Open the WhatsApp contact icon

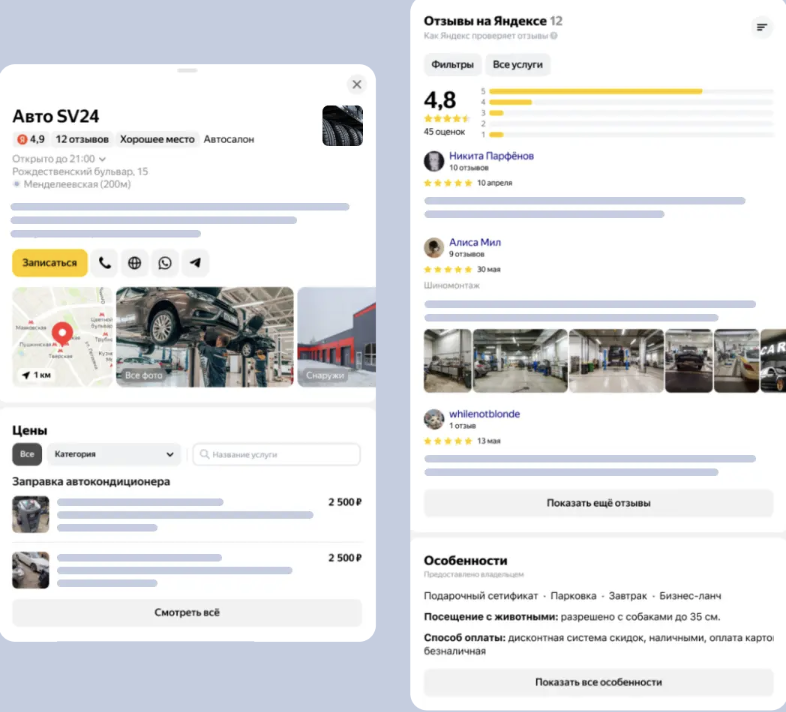tap(165, 263)
